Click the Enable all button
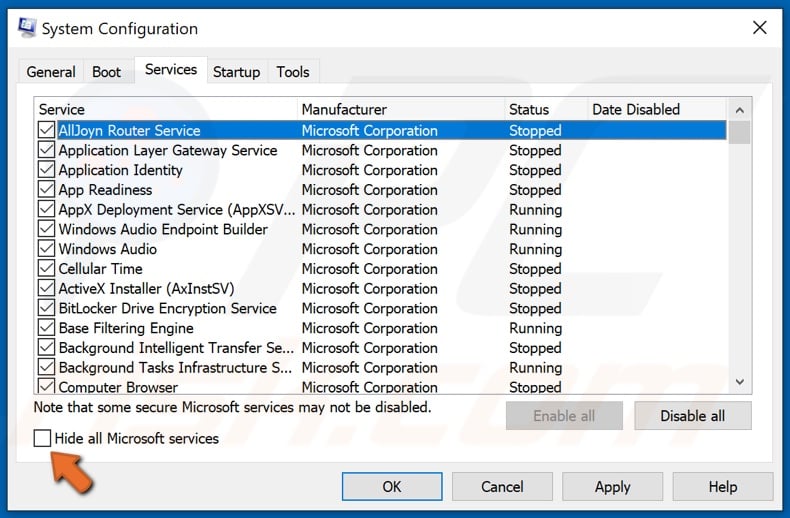Image resolution: width=790 pixels, height=518 pixels. 564,416
